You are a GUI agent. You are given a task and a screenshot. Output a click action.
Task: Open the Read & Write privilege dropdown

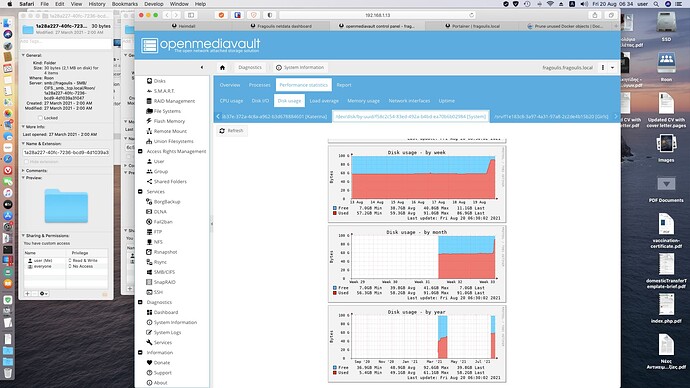[x=83, y=260]
